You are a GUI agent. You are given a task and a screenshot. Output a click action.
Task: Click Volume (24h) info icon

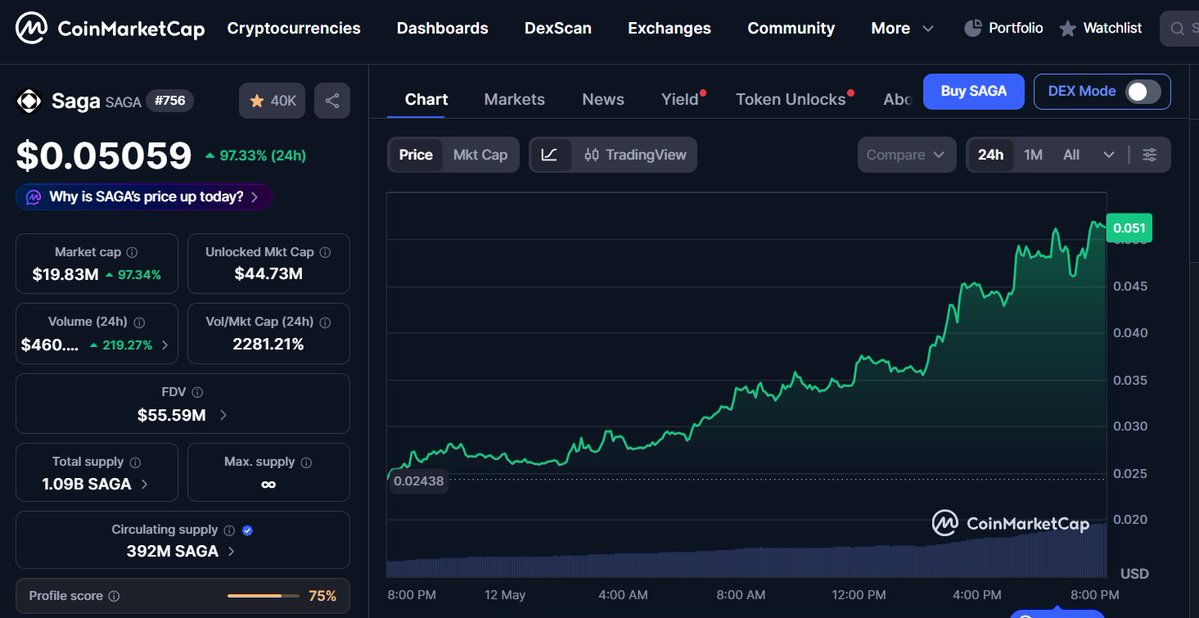[140, 323]
